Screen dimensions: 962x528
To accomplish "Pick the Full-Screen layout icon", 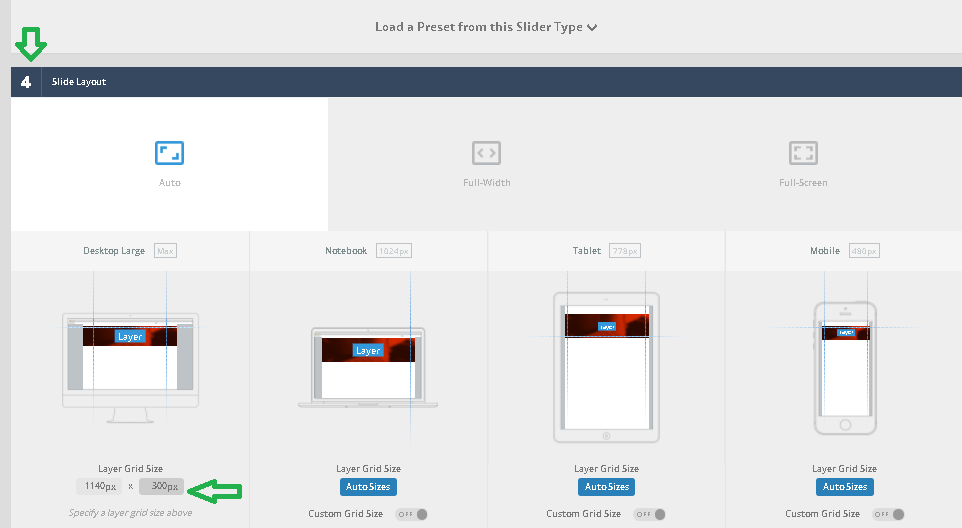I will pyautogui.click(x=803, y=153).
